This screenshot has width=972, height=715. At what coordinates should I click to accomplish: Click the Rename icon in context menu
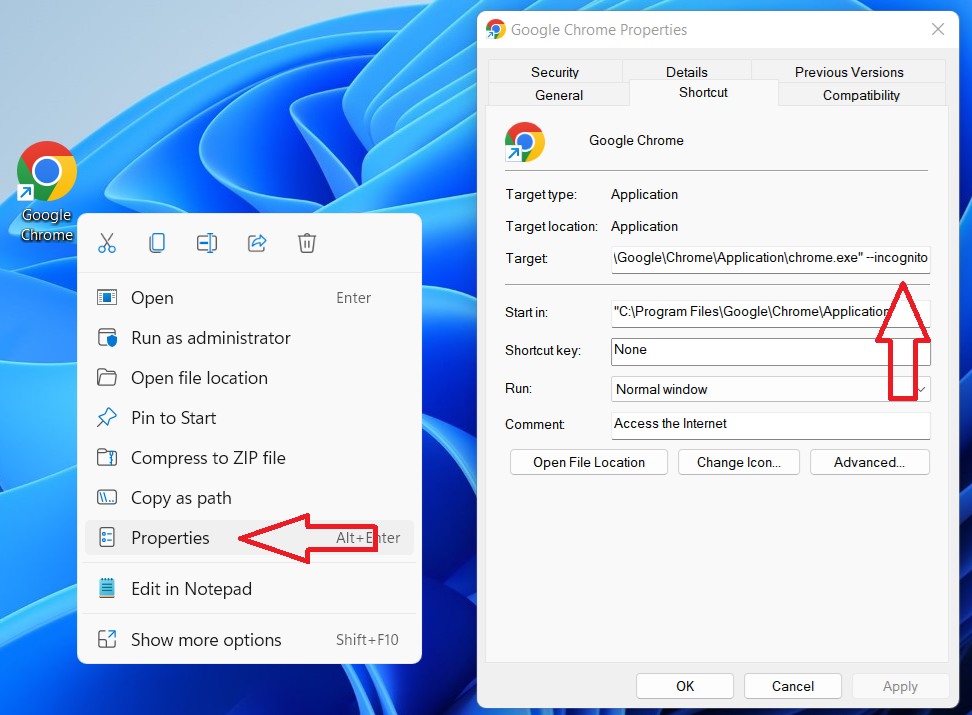point(207,243)
